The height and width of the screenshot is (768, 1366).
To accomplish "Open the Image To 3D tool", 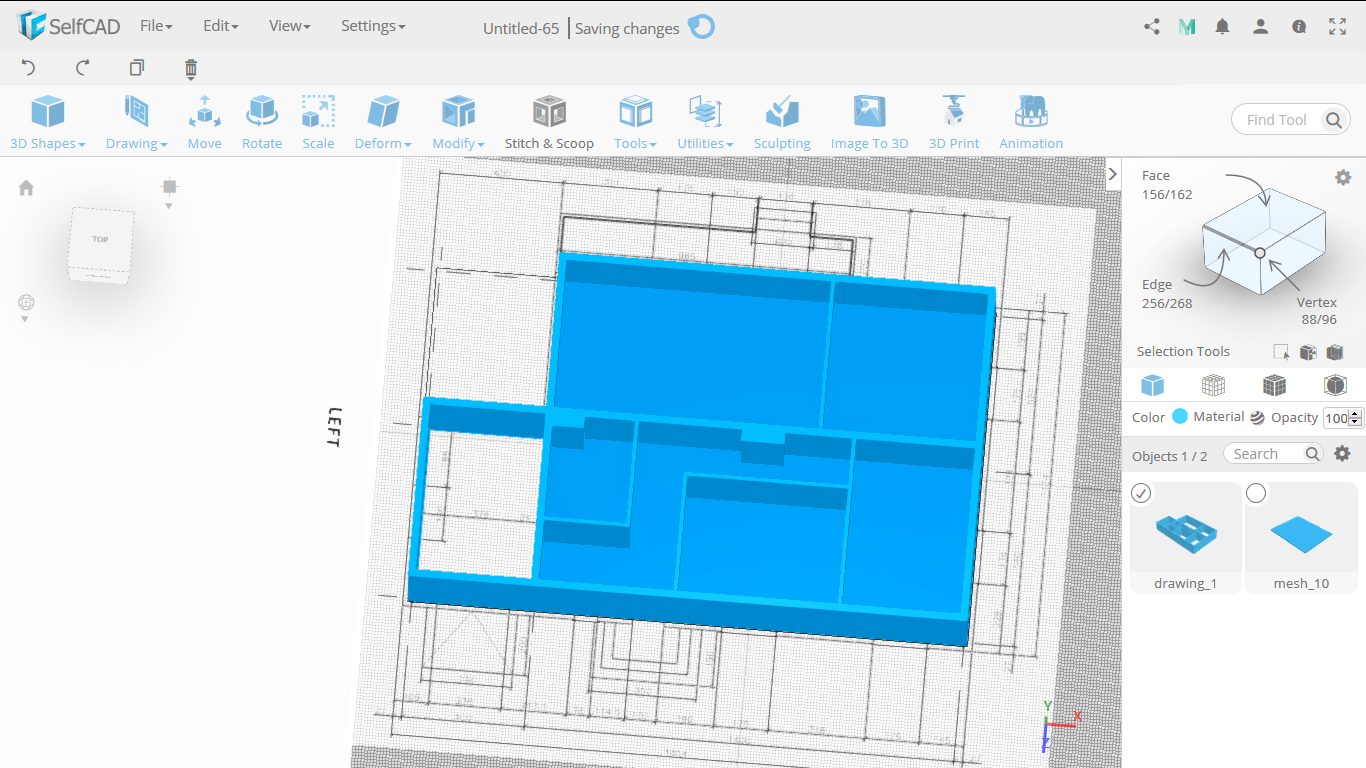I will (869, 122).
